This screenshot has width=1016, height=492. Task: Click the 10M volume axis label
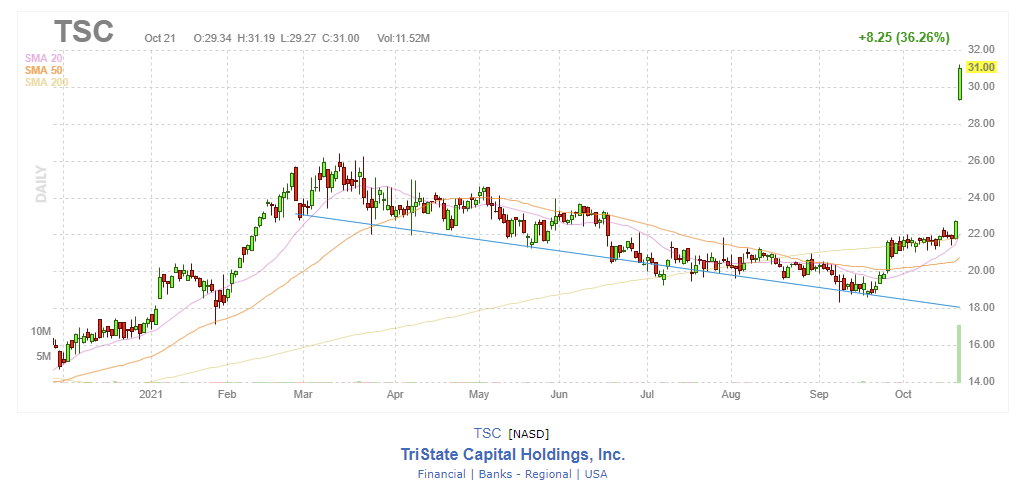40,331
